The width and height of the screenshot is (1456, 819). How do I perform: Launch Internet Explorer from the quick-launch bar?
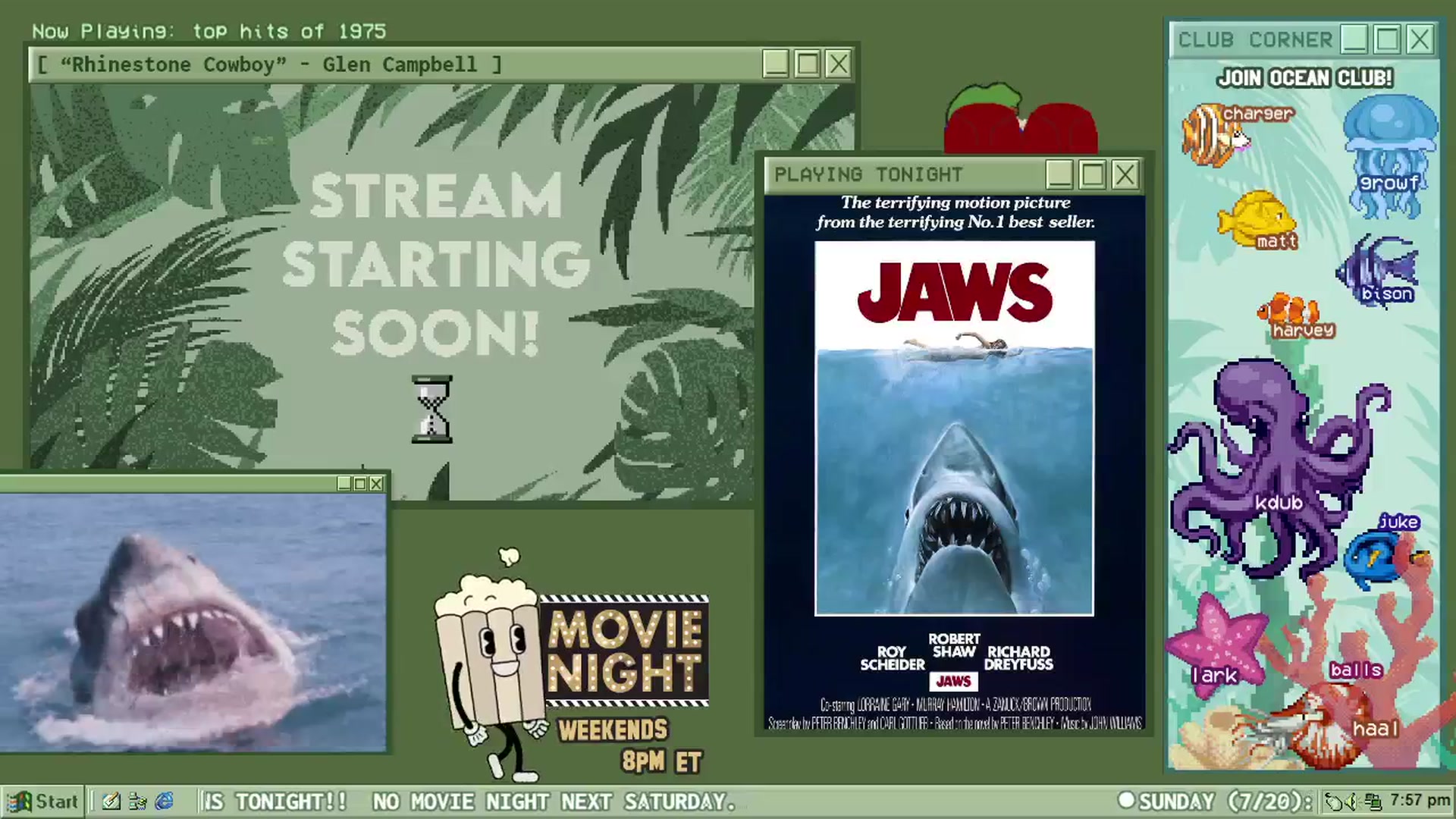pyautogui.click(x=165, y=802)
